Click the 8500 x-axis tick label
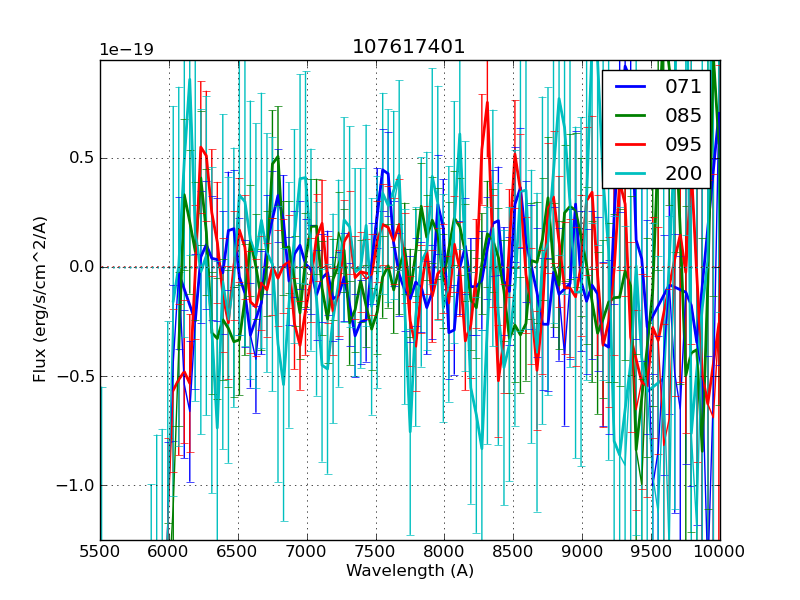This screenshot has width=800, height=600. [x=513, y=551]
